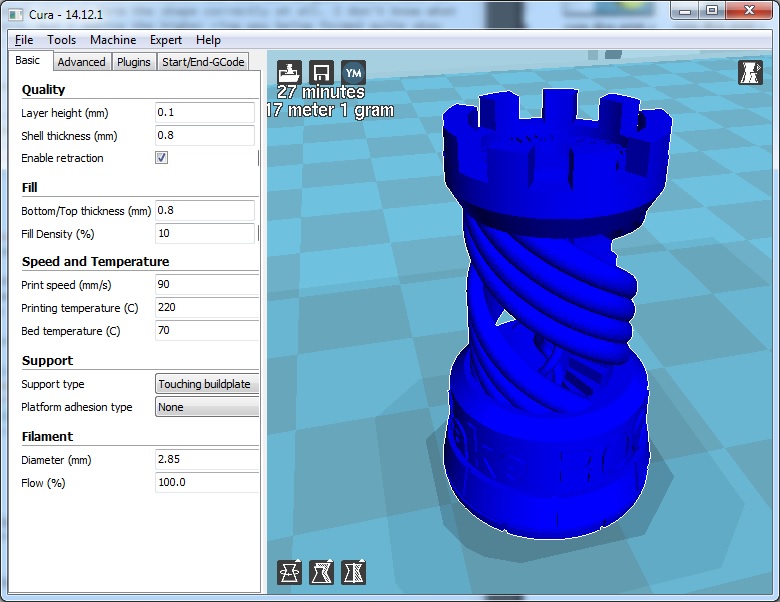The image size is (780, 602).
Task: Click the Load model file icon
Action: pyautogui.click(x=289, y=73)
